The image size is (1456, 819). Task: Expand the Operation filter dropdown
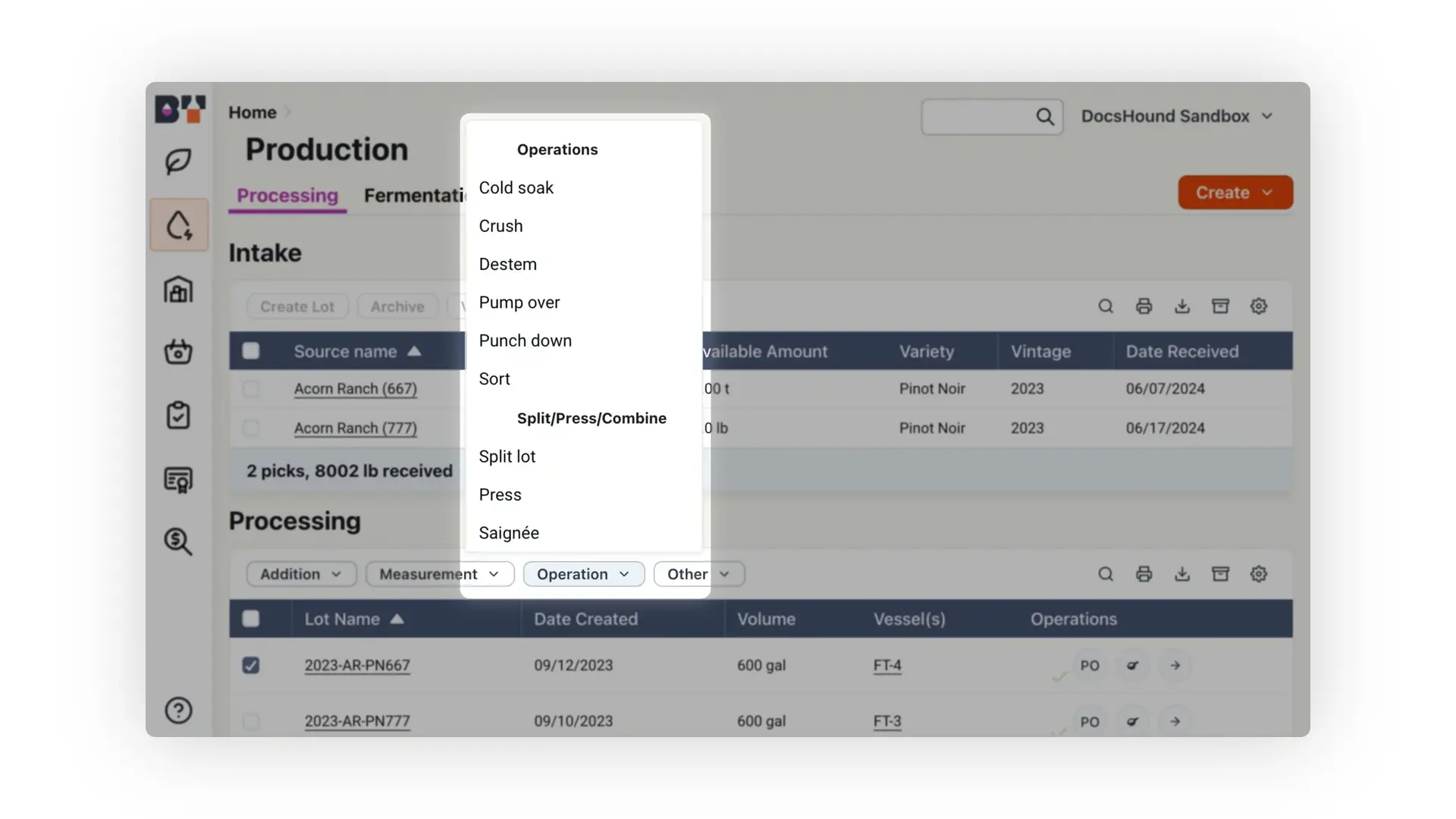pyautogui.click(x=582, y=574)
